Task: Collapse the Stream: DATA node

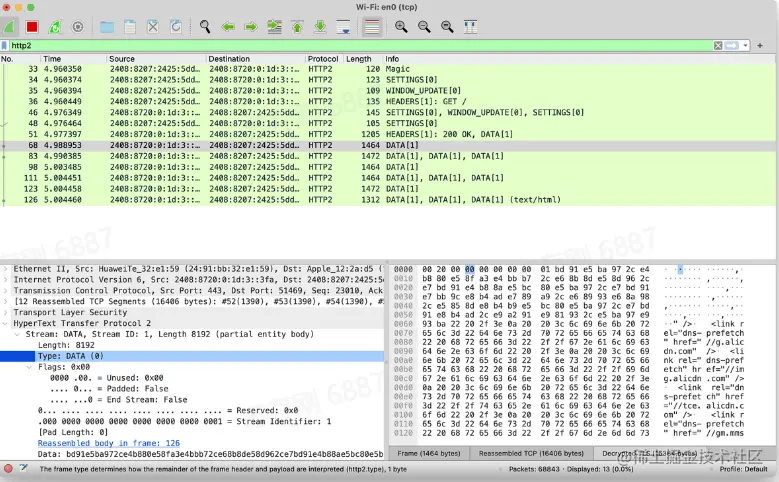Action: (17, 334)
